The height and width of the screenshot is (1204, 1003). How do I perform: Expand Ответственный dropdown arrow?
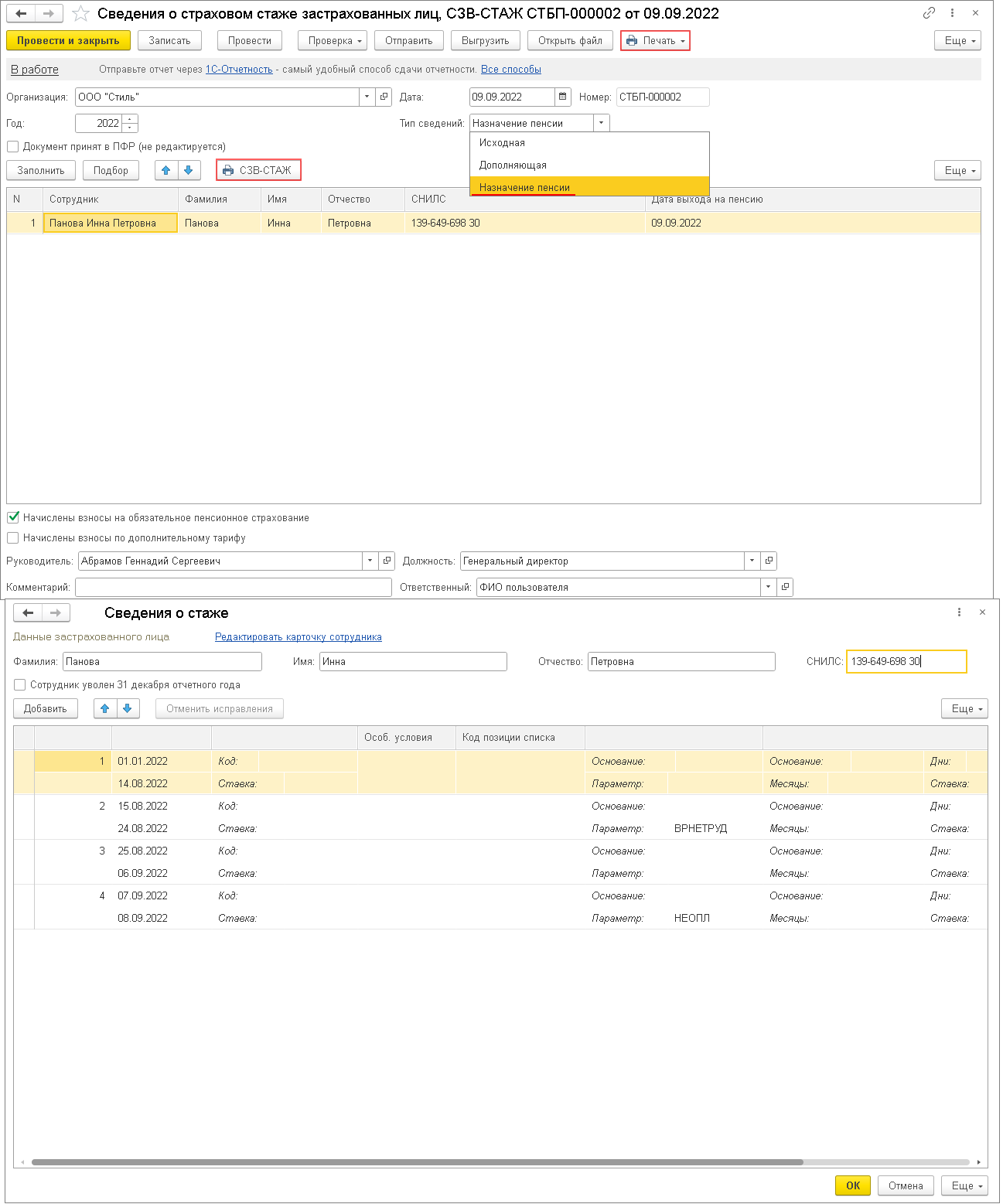pos(768,587)
